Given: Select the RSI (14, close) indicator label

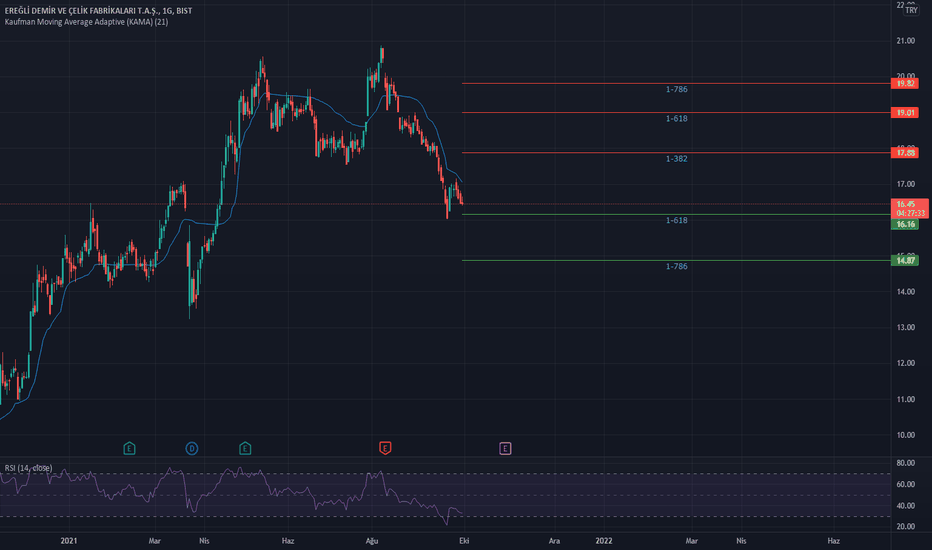Looking at the screenshot, I should [28, 468].
